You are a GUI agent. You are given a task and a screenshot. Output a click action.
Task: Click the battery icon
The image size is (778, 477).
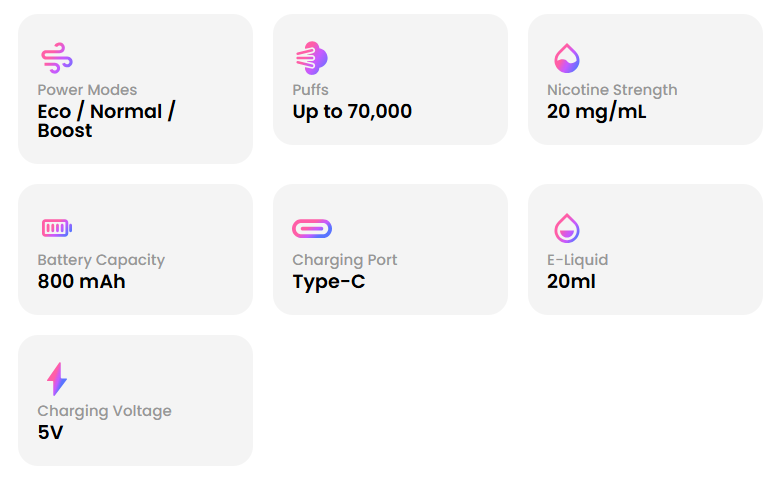(57, 228)
